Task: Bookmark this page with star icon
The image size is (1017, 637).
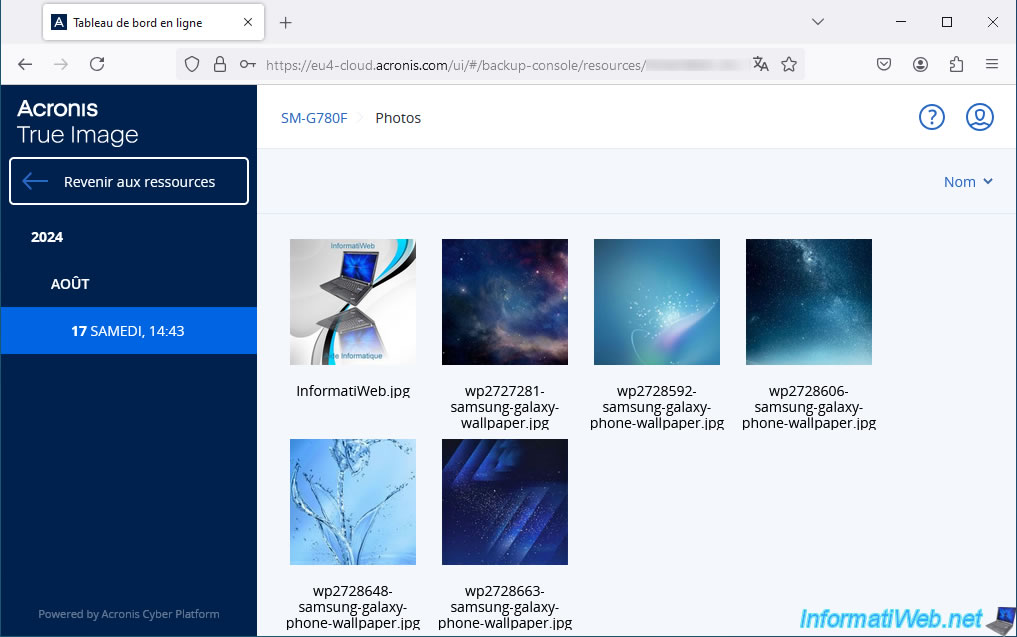Action: (789, 64)
